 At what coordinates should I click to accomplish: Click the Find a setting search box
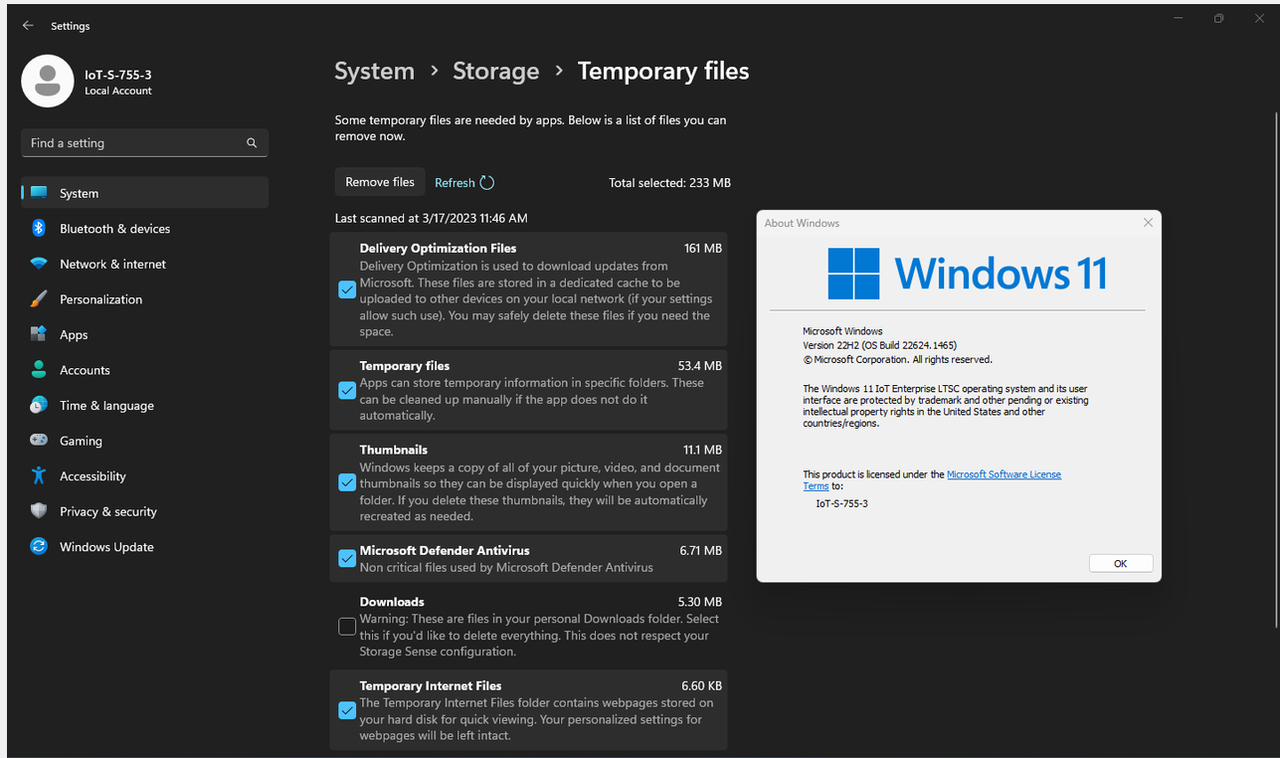tap(145, 143)
